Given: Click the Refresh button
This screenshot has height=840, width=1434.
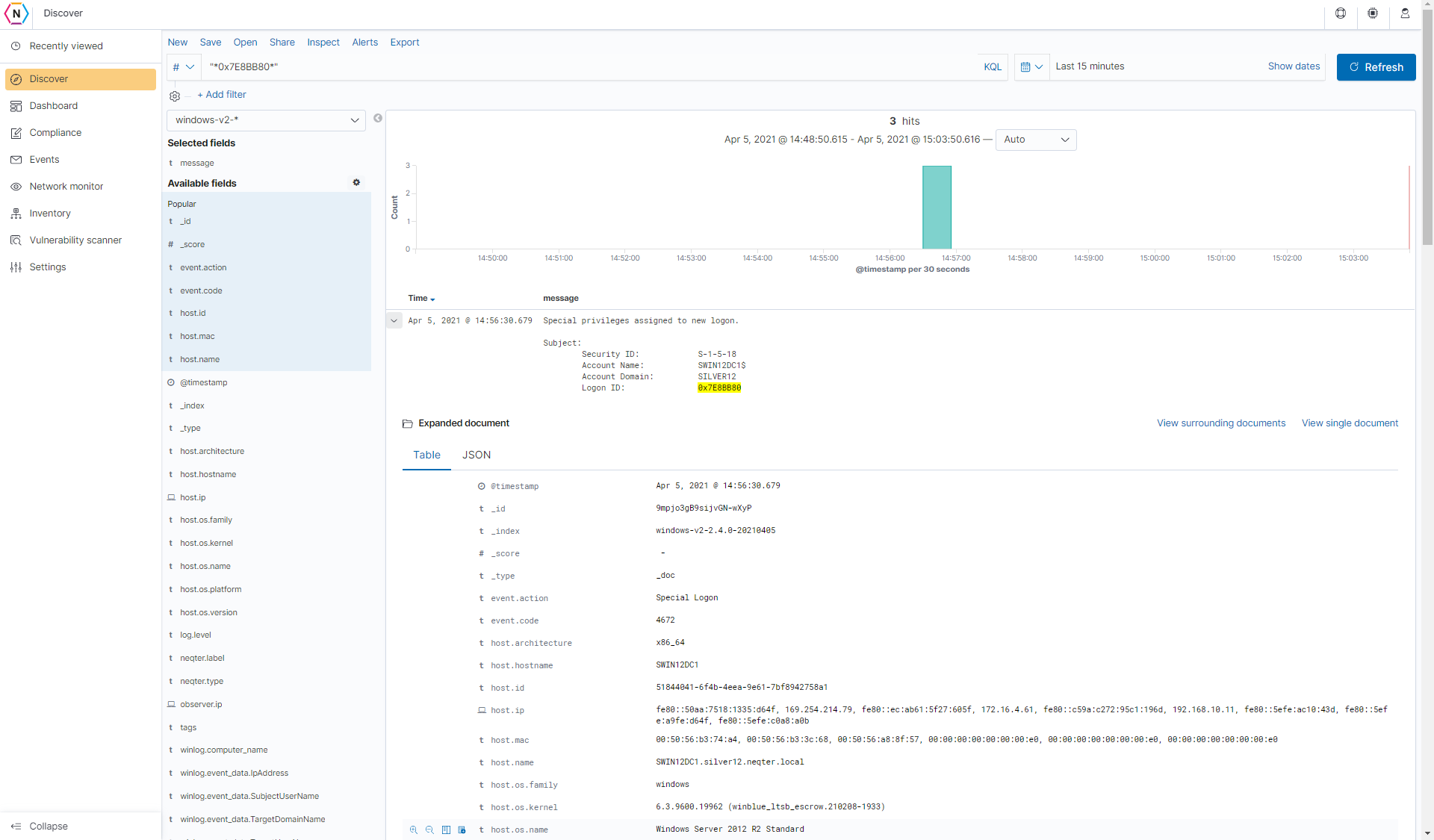Looking at the screenshot, I should tap(1376, 67).
